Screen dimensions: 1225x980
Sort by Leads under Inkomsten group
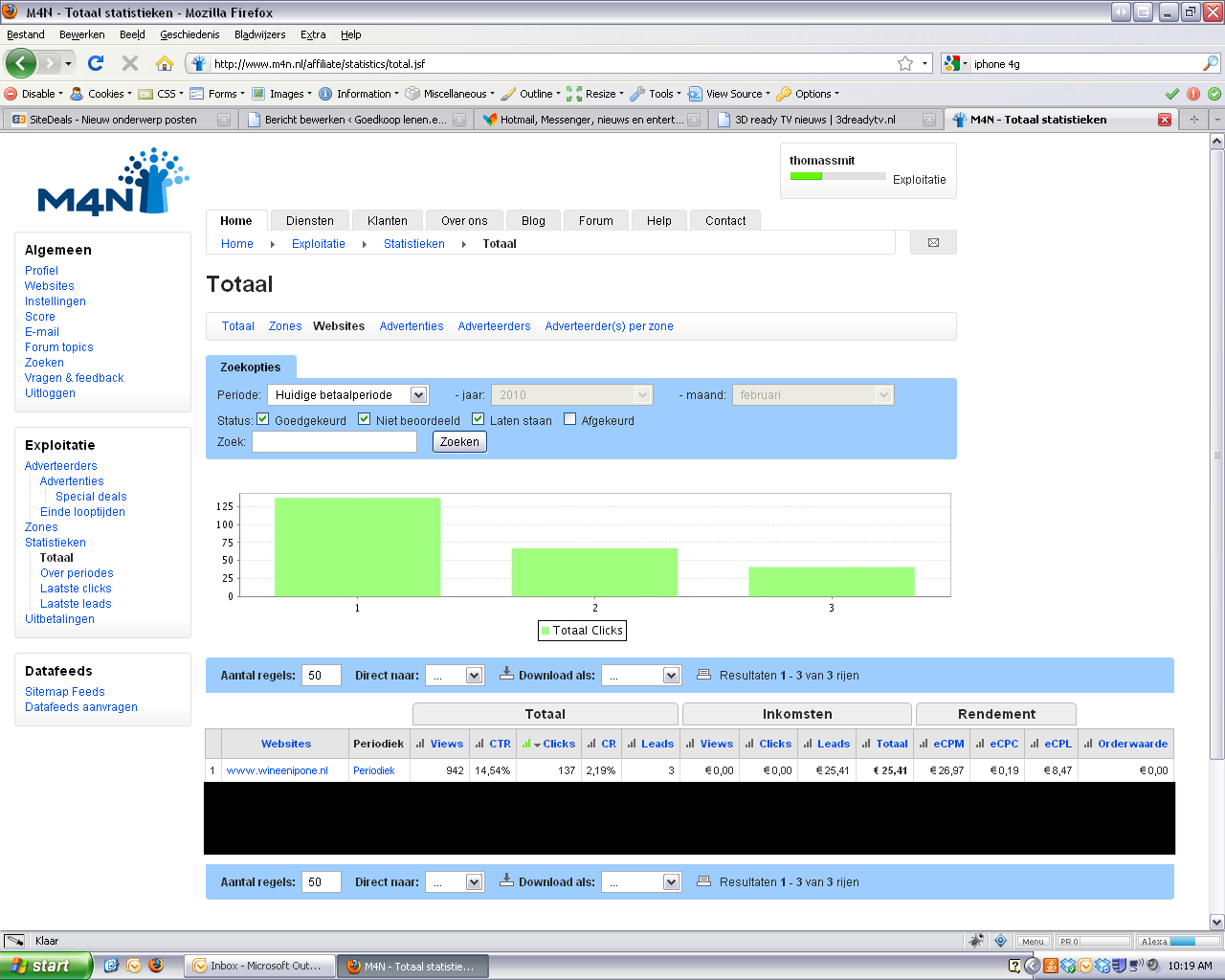point(827,744)
